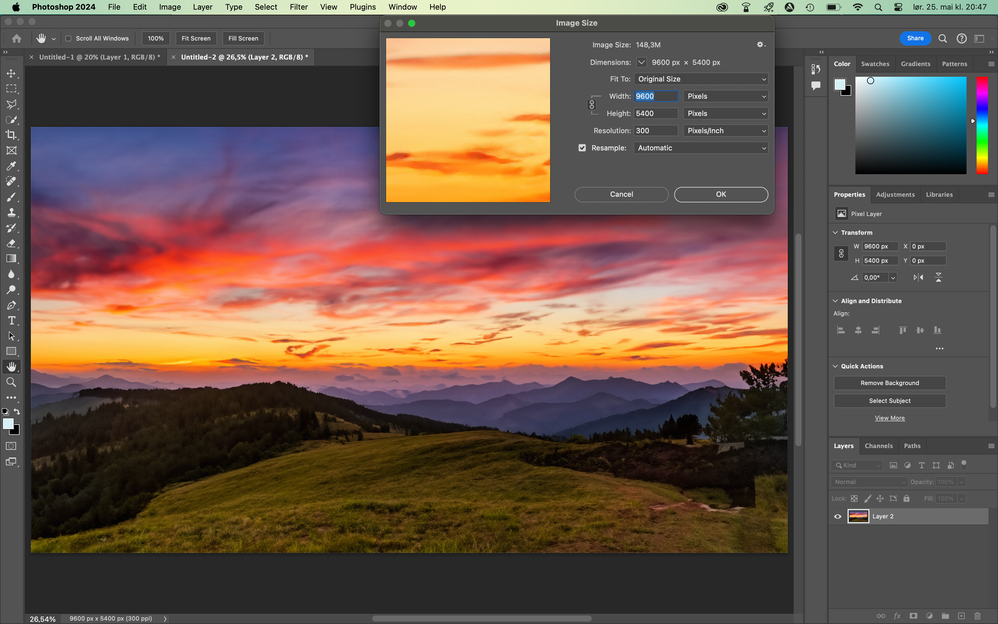This screenshot has width=998, height=624.
Task: Select the Eraser tool
Action: [x=11, y=243]
